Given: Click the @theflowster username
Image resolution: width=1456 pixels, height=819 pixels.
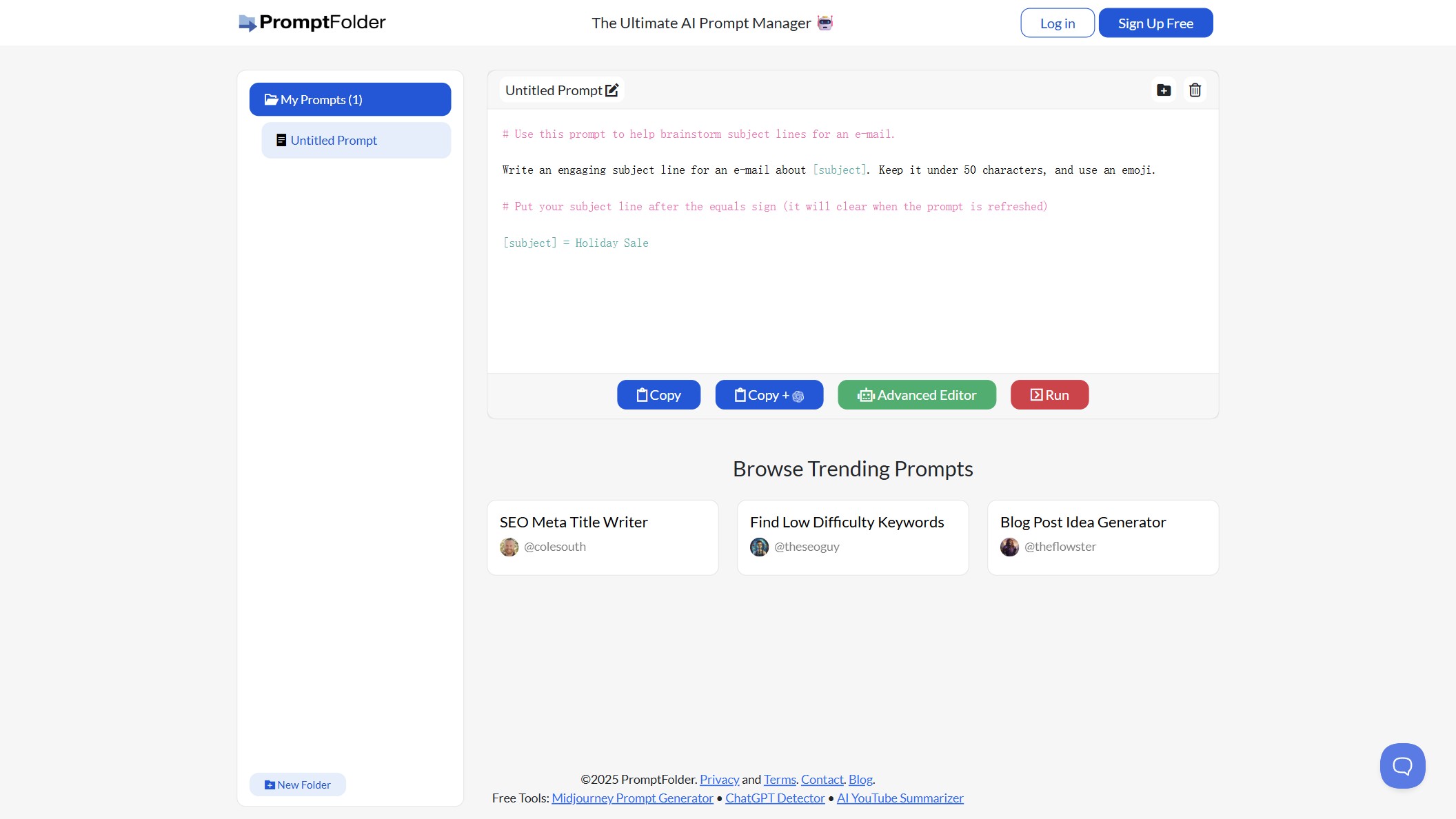Looking at the screenshot, I should 1060,547.
